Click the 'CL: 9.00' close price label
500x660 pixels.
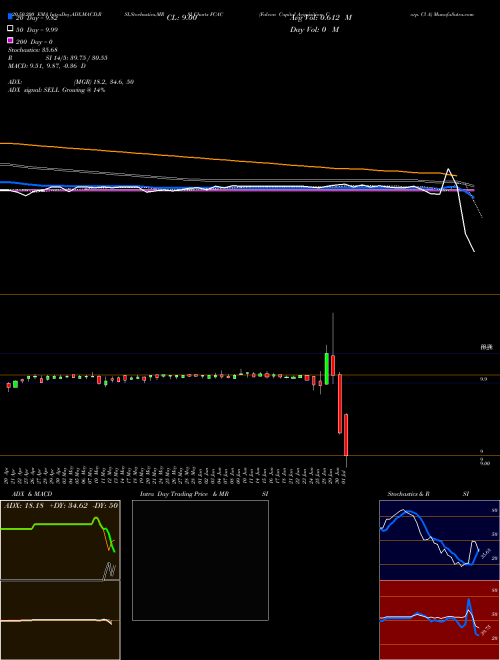[182, 18]
